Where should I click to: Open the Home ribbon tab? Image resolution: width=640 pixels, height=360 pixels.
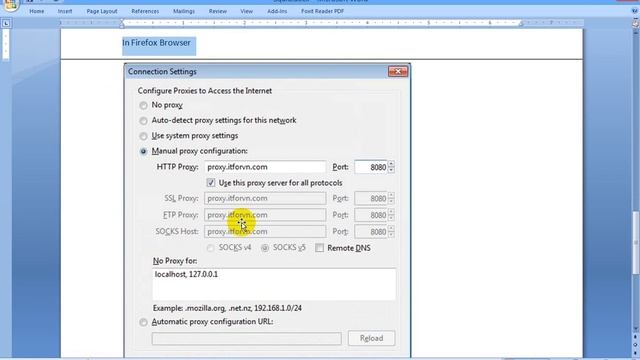[x=37, y=11]
